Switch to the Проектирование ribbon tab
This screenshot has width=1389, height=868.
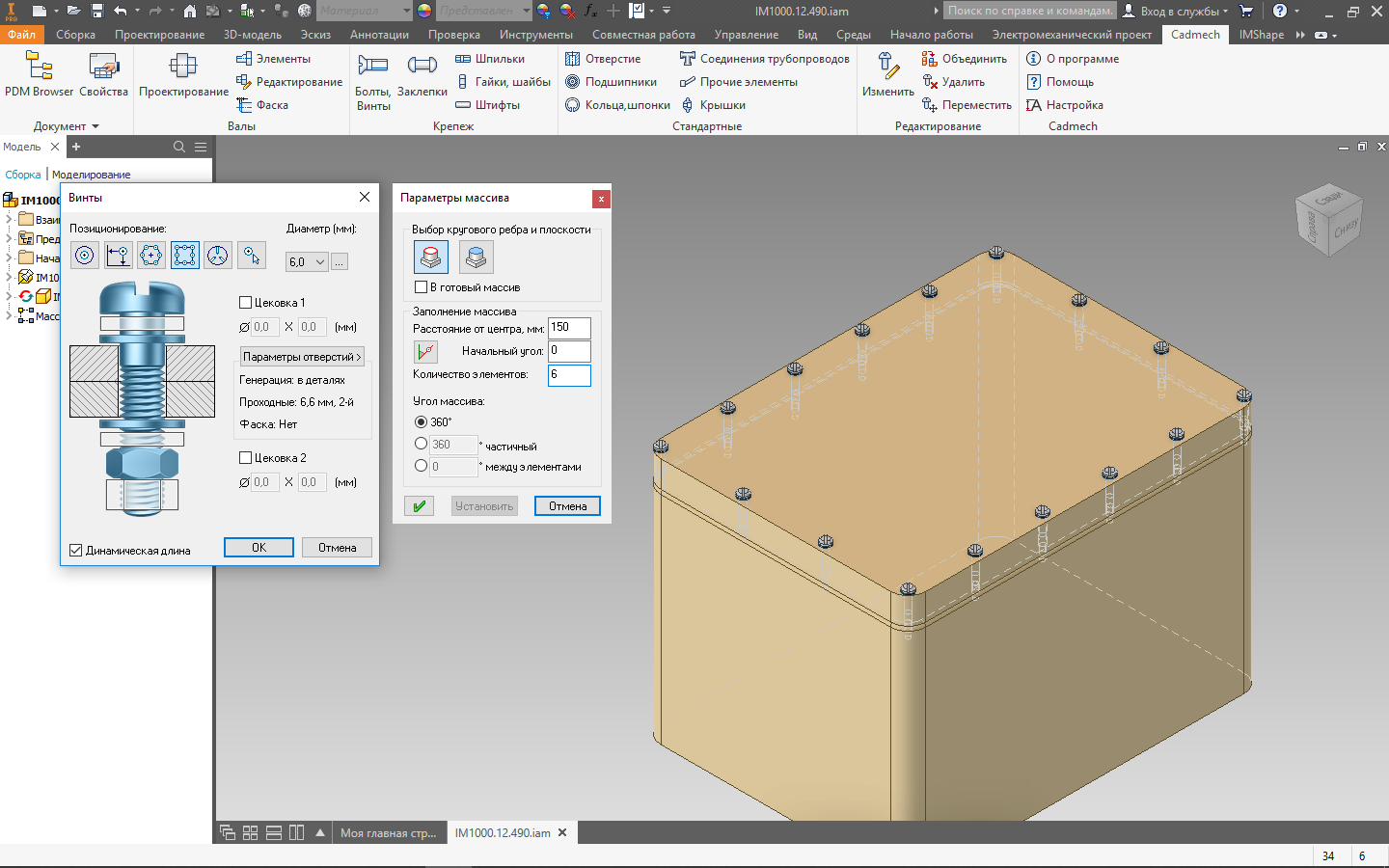[x=159, y=35]
